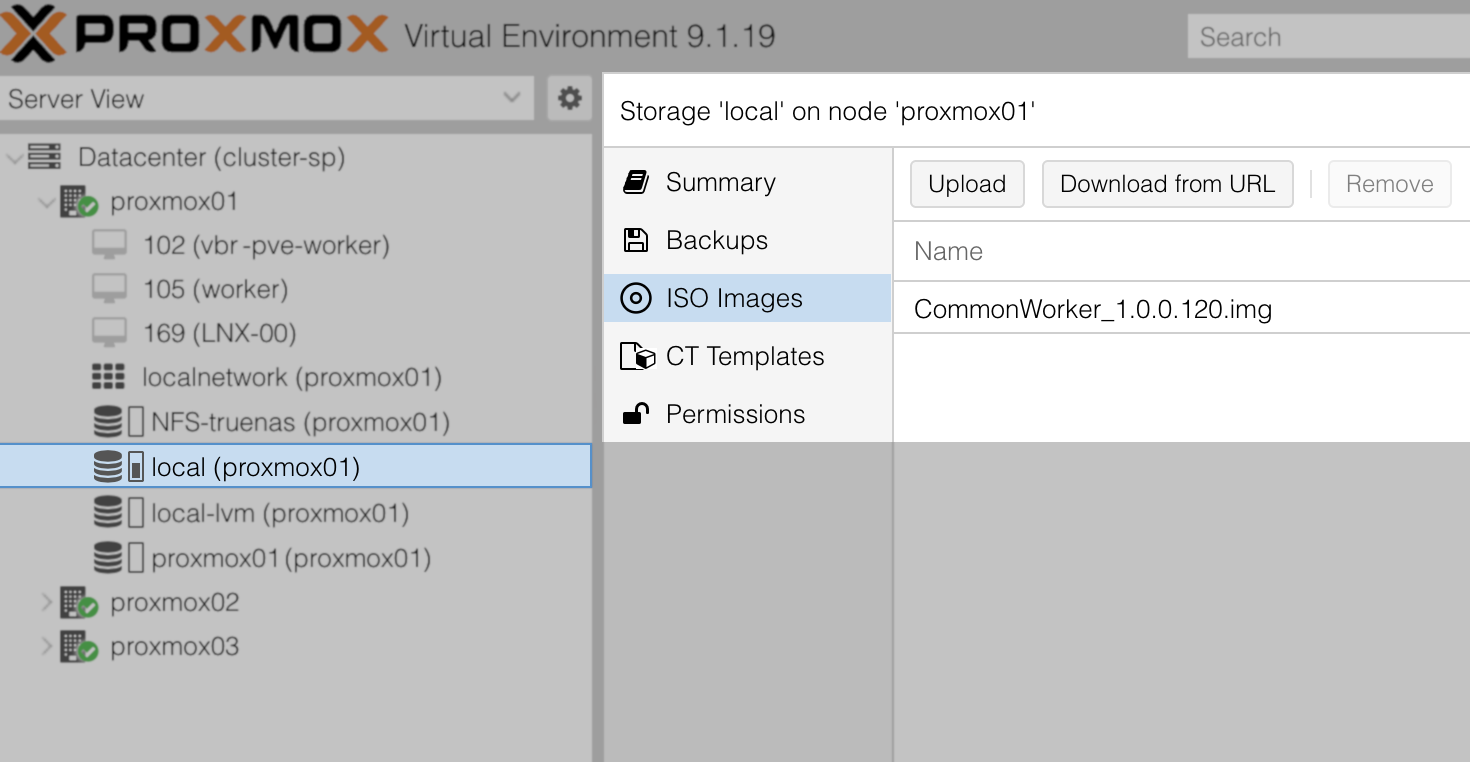Click the monitor icon for VM 169
This screenshot has height=762, width=1470.
tap(109, 333)
